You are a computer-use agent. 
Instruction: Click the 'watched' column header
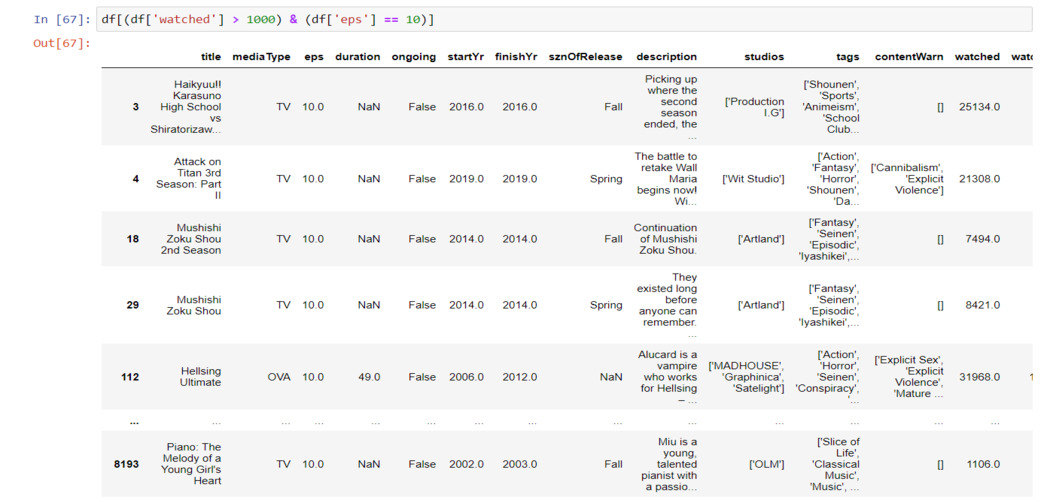[x=977, y=57]
